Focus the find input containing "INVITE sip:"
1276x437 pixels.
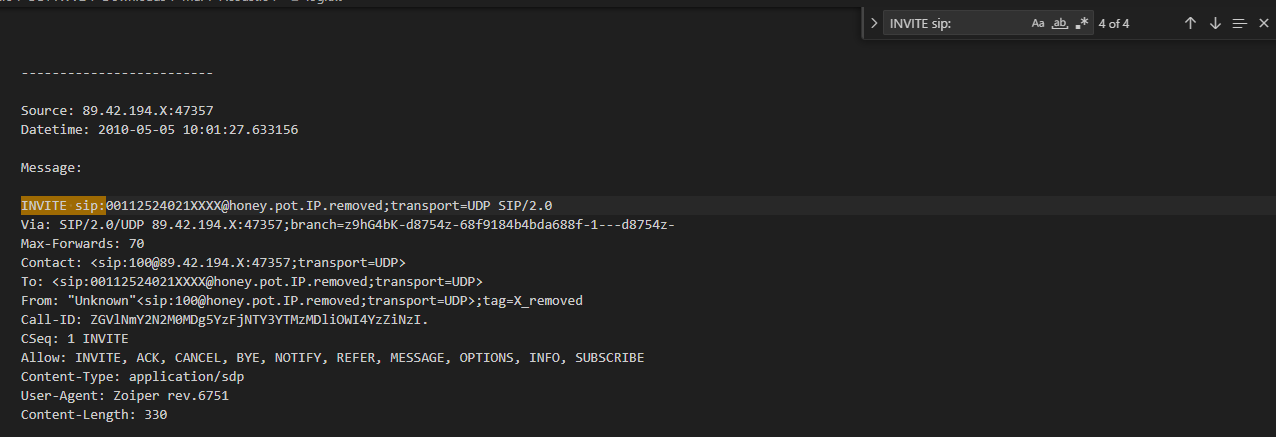coord(950,23)
